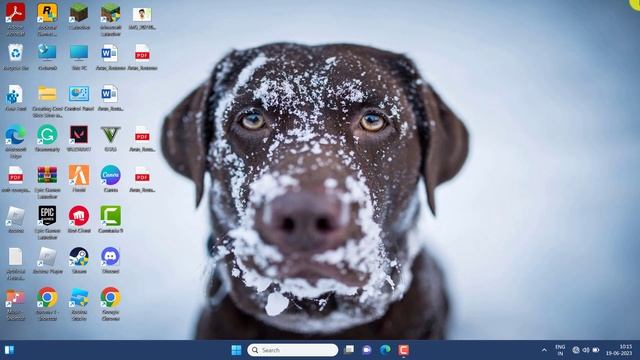The height and width of the screenshot is (360, 640).
Task: Launch Epic Games Launcher shield icon
Action: coord(47,216)
